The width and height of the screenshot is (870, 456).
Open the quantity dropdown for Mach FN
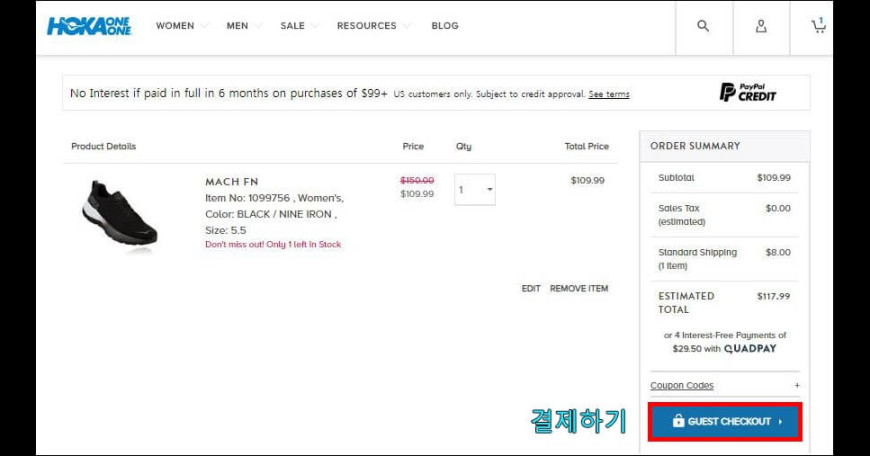pos(475,190)
